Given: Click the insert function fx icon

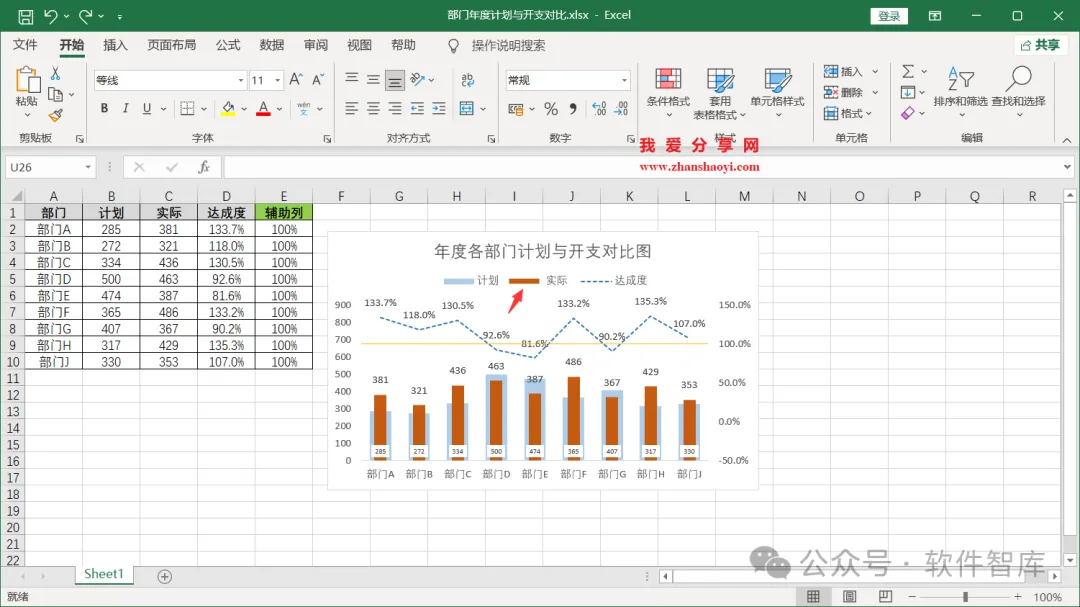Looking at the screenshot, I should (x=203, y=167).
